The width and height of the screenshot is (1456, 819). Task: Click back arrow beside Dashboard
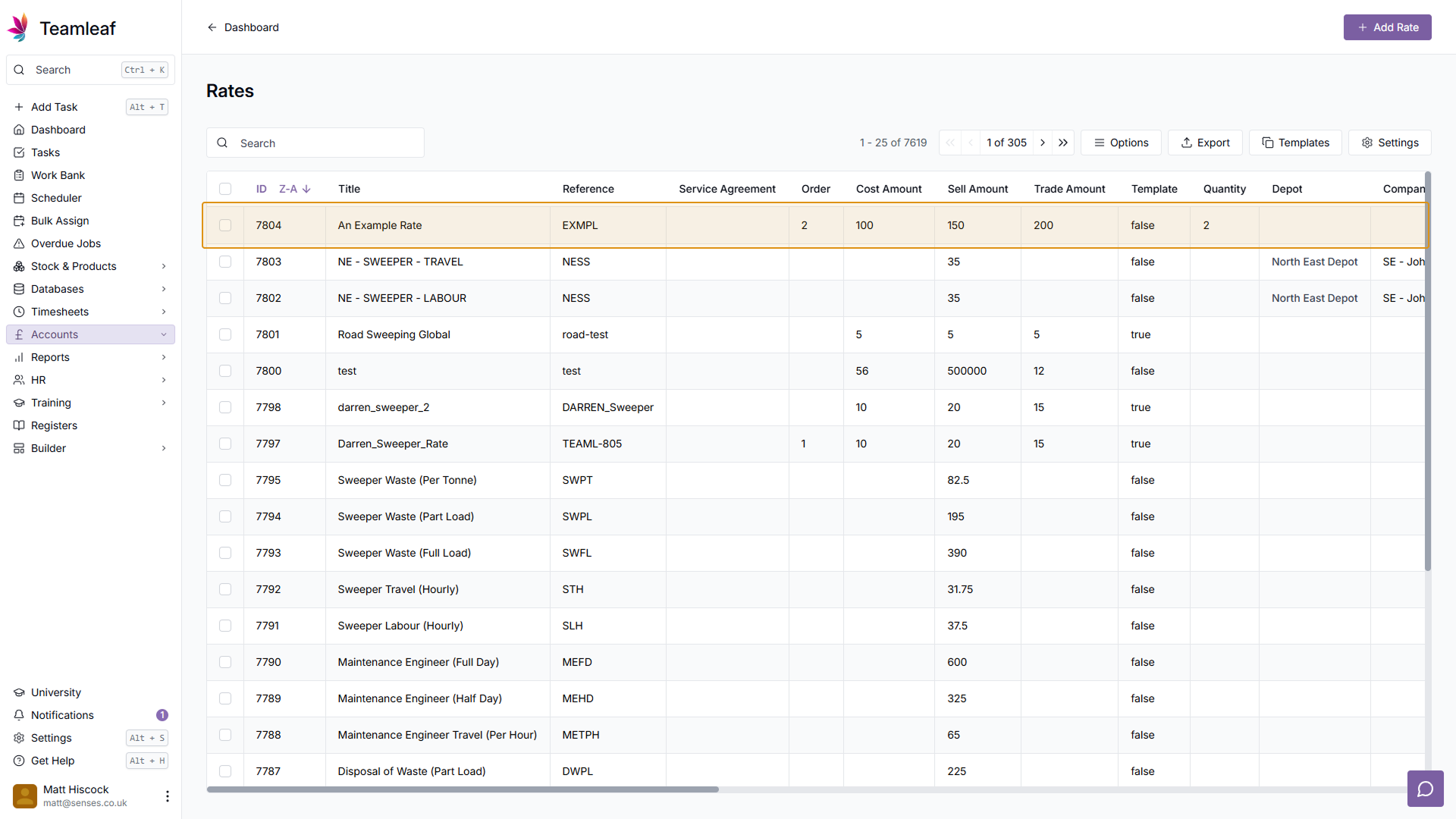[x=212, y=27]
